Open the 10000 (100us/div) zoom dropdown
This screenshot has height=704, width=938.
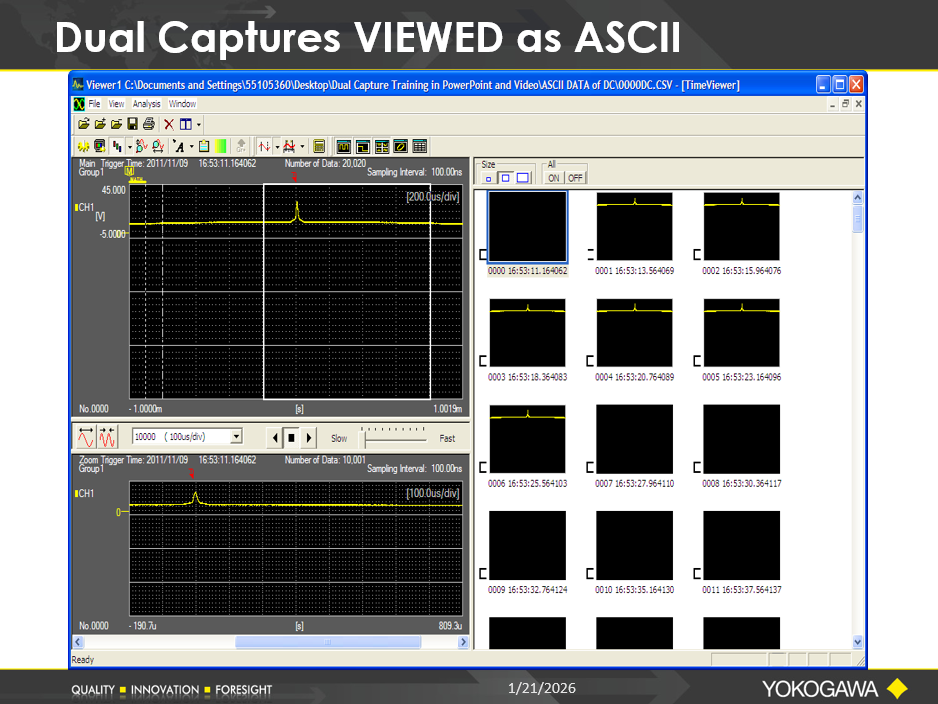(x=236, y=437)
